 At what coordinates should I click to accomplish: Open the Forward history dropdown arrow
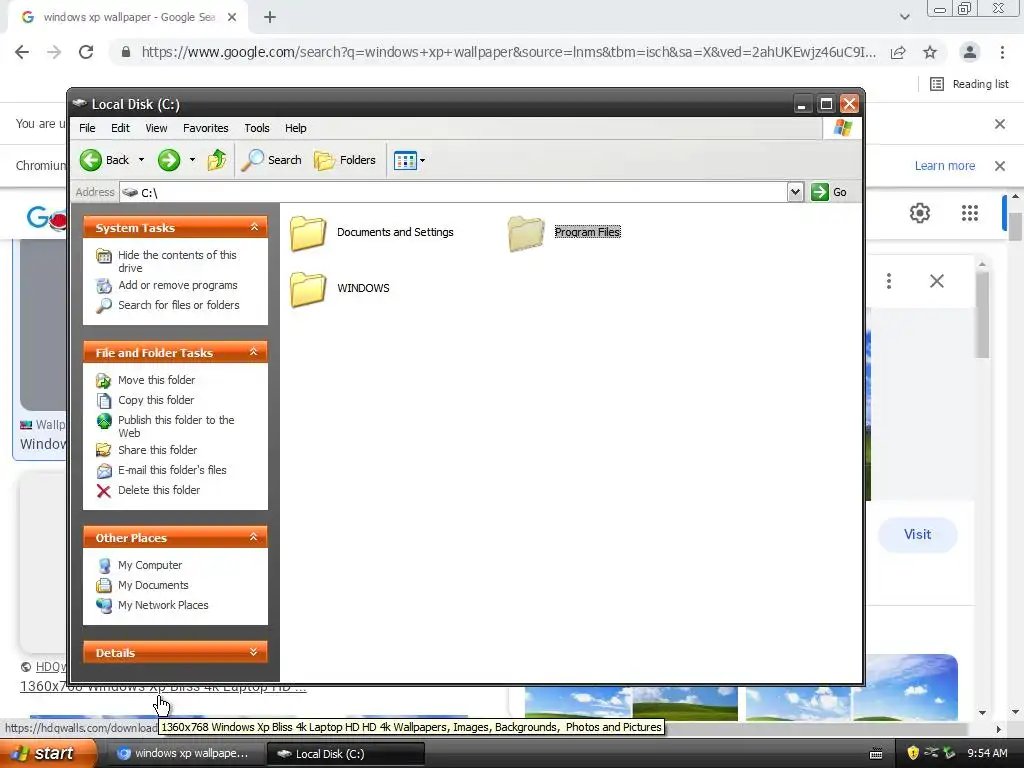192,160
